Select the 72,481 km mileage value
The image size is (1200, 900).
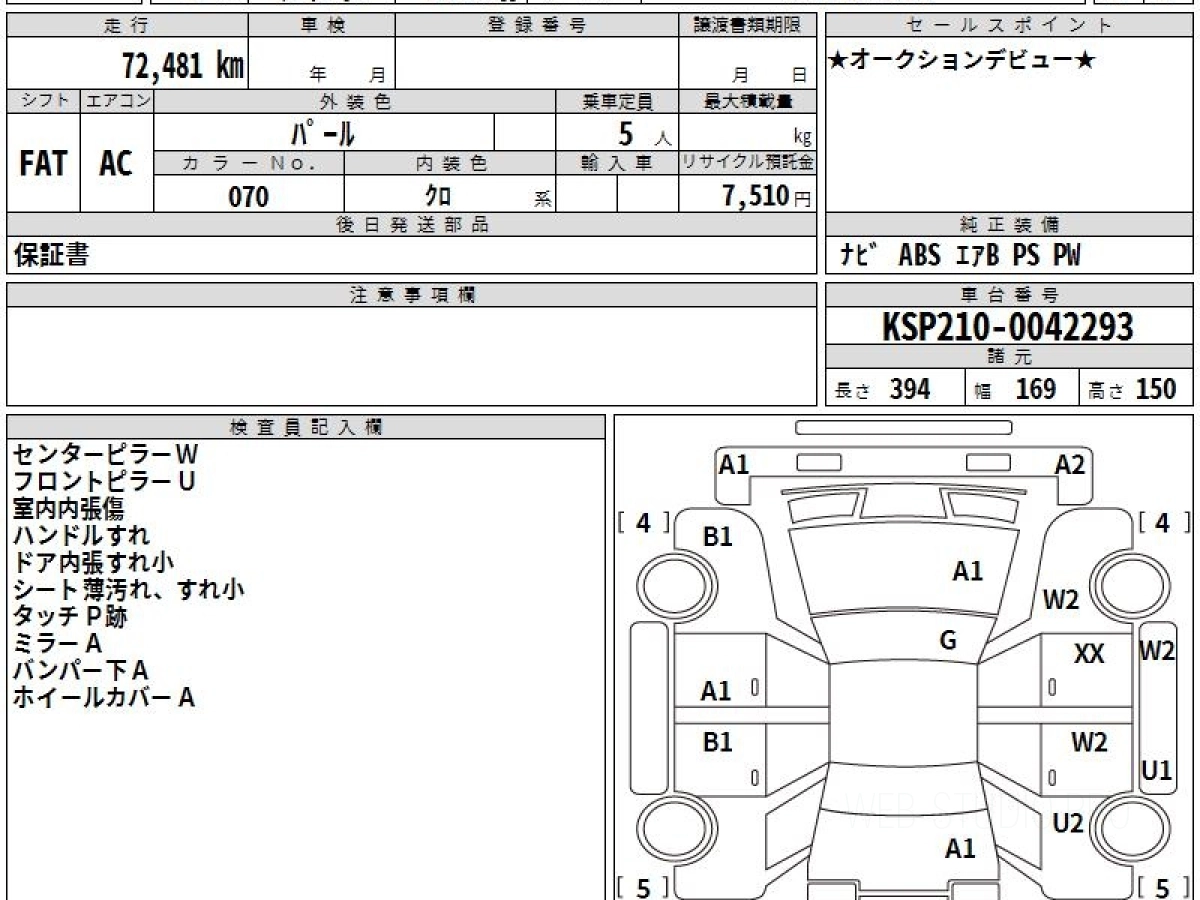[x=183, y=66]
